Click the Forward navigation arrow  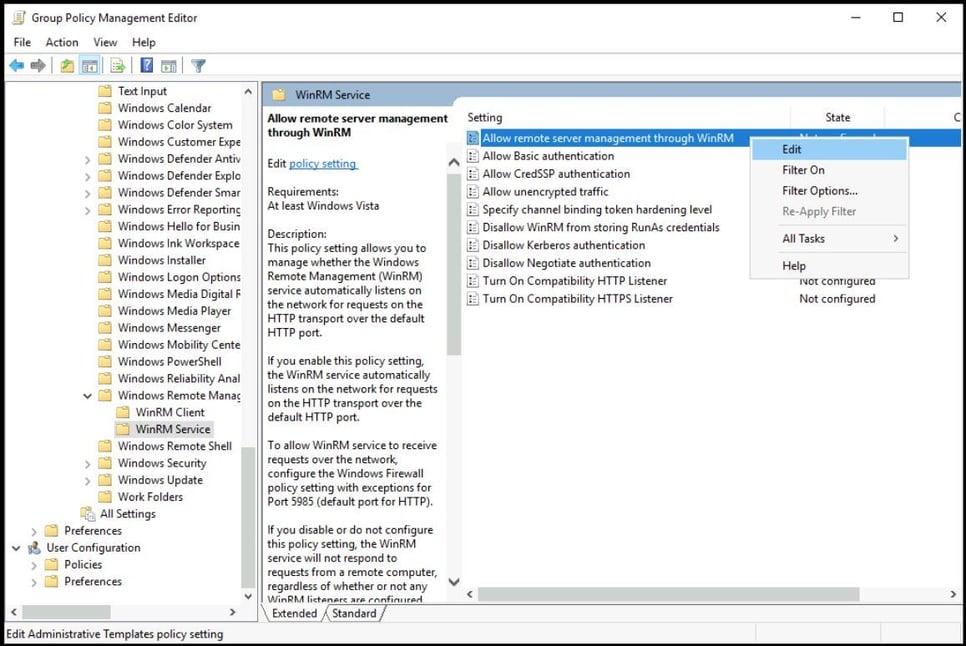click(x=38, y=65)
